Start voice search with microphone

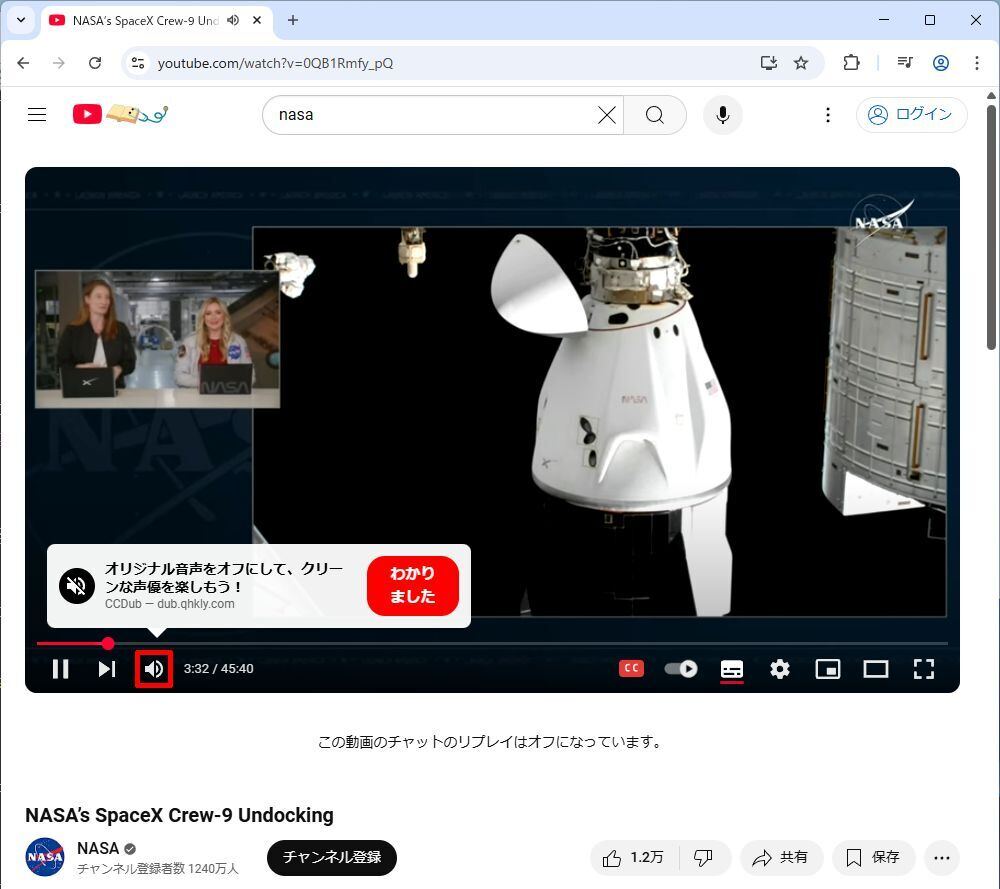pyautogui.click(x=723, y=115)
